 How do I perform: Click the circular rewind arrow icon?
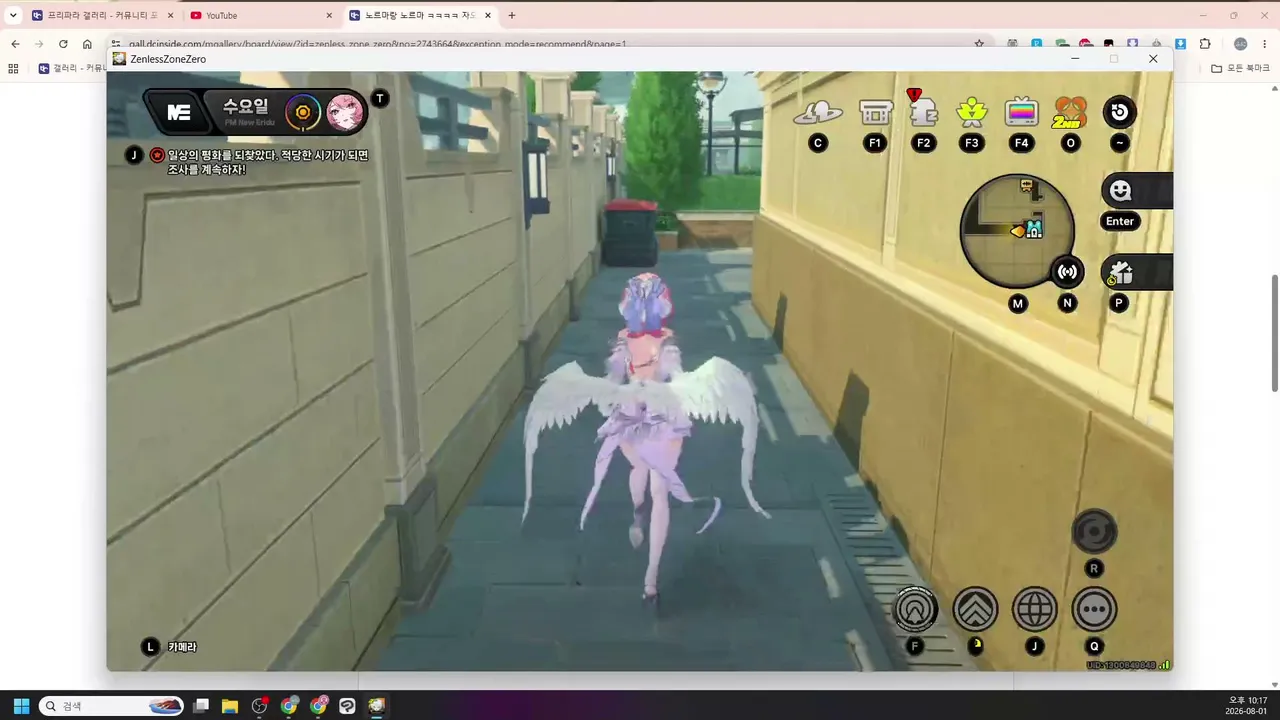[1119, 112]
